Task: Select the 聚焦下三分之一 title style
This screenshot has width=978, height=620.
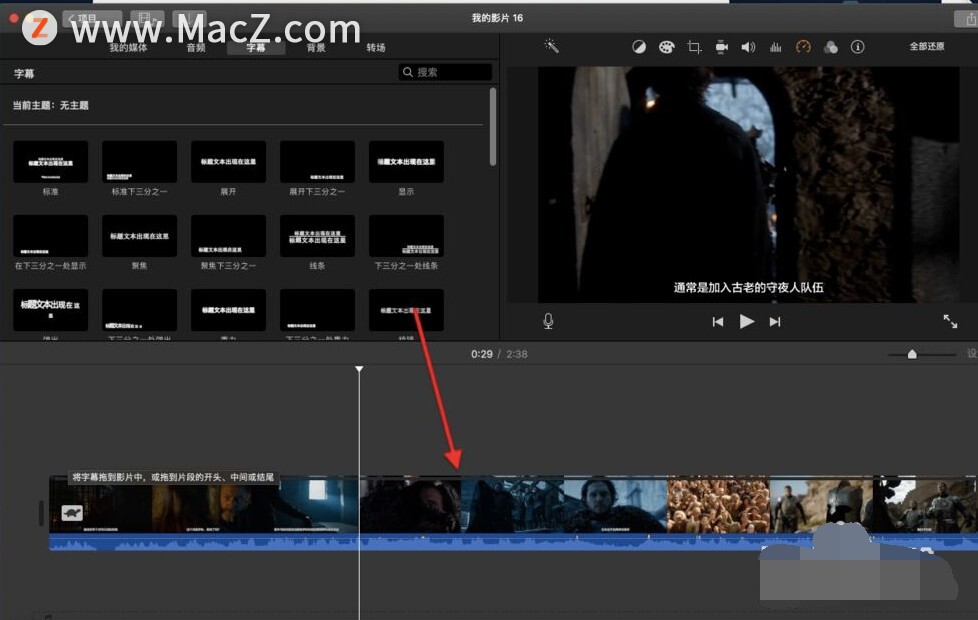Action: pos(228,236)
